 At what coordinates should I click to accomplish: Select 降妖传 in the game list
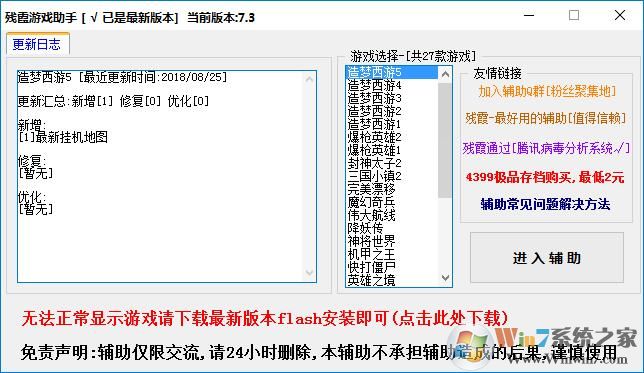click(392, 228)
